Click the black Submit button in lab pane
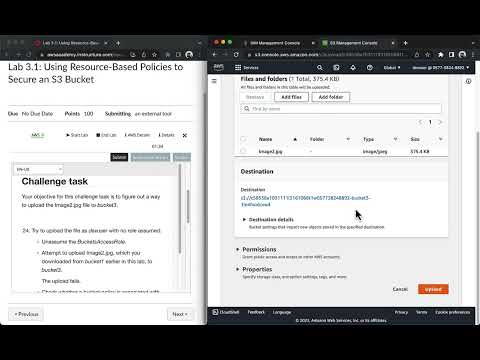Screen dimensions: 480x360 (119, 157)
